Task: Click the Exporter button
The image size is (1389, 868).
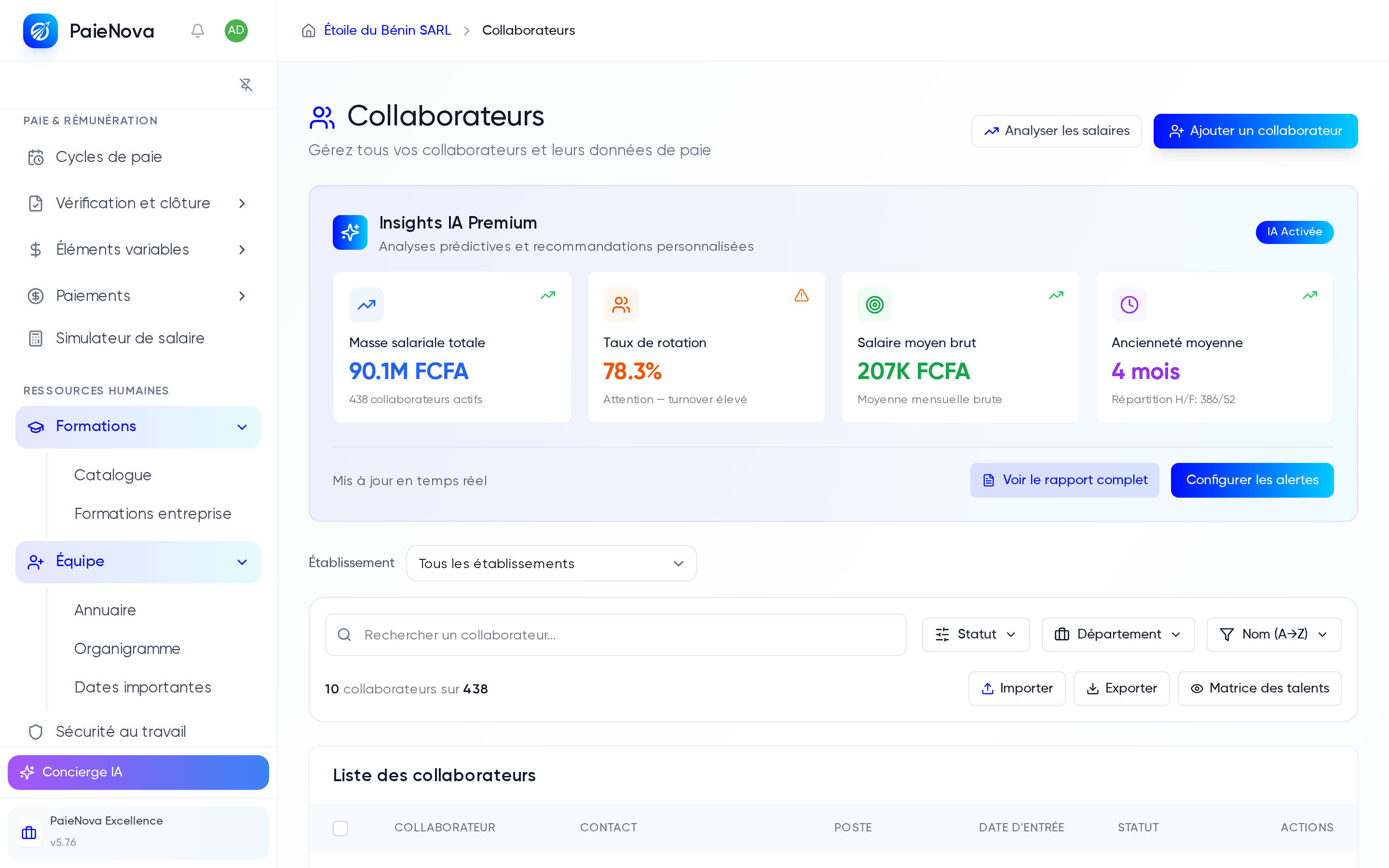Action: pyautogui.click(x=1121, y=688)
